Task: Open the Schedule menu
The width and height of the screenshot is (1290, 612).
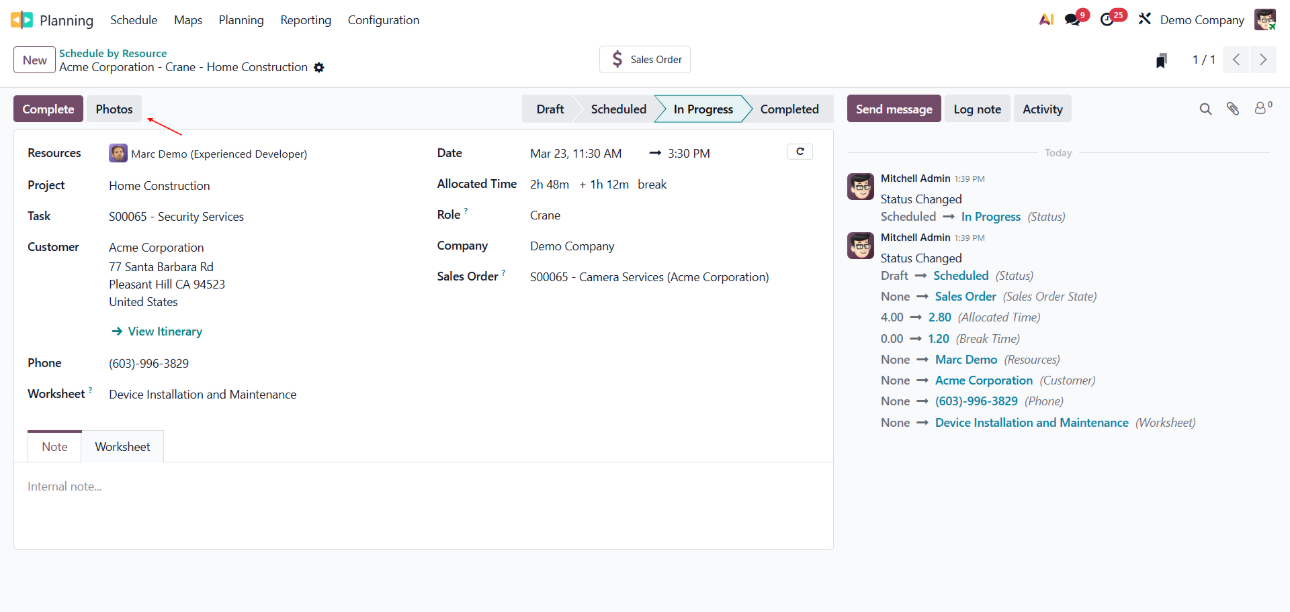Action: [x=133, y=20]
